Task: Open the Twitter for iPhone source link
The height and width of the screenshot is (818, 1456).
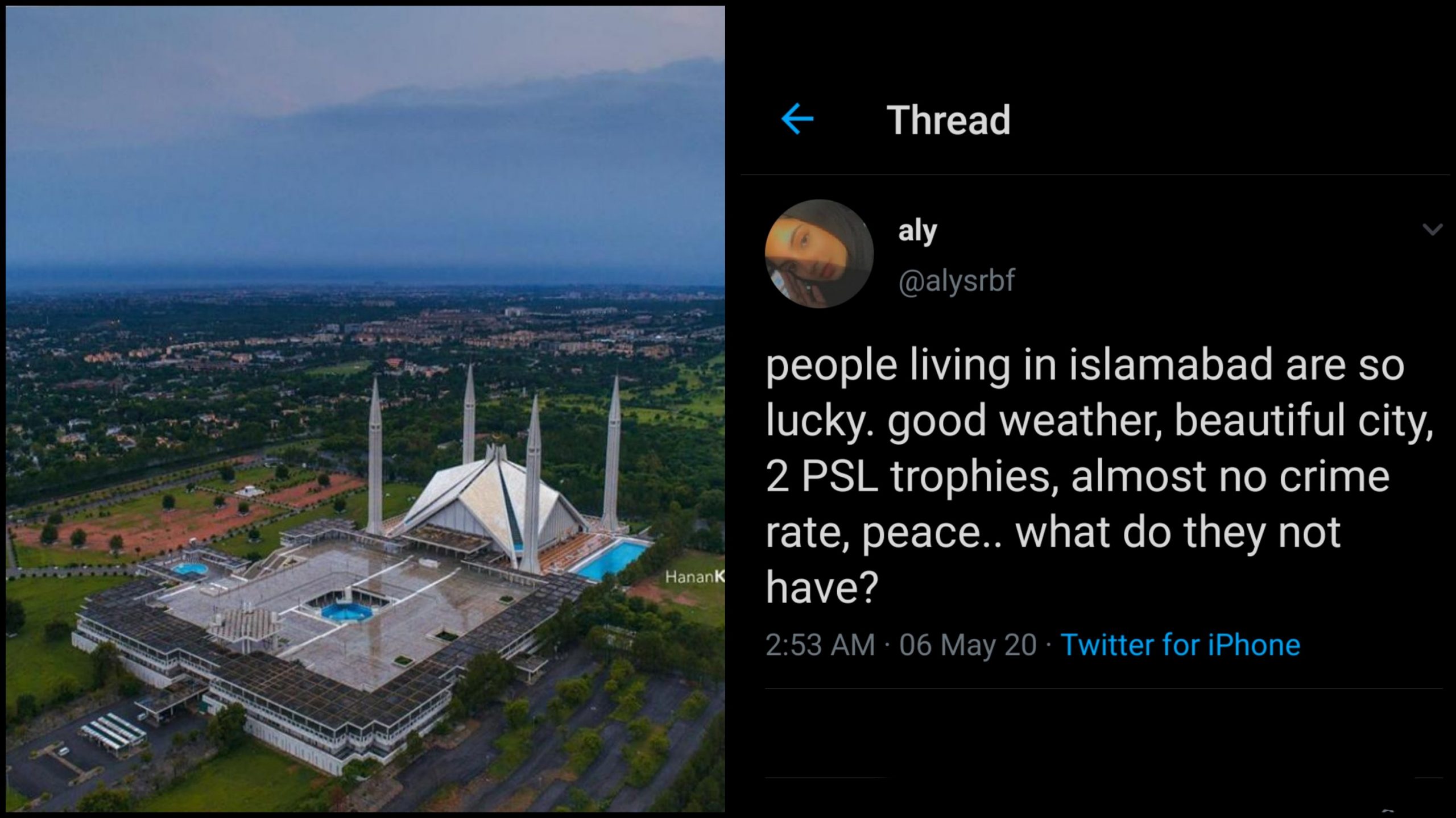Action: tap(1180, 645)
